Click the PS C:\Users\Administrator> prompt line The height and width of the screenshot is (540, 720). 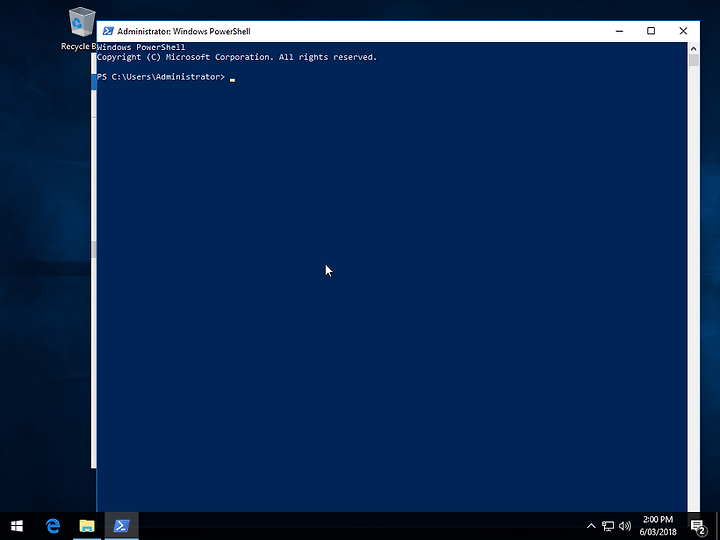click(x=161, y=77)
